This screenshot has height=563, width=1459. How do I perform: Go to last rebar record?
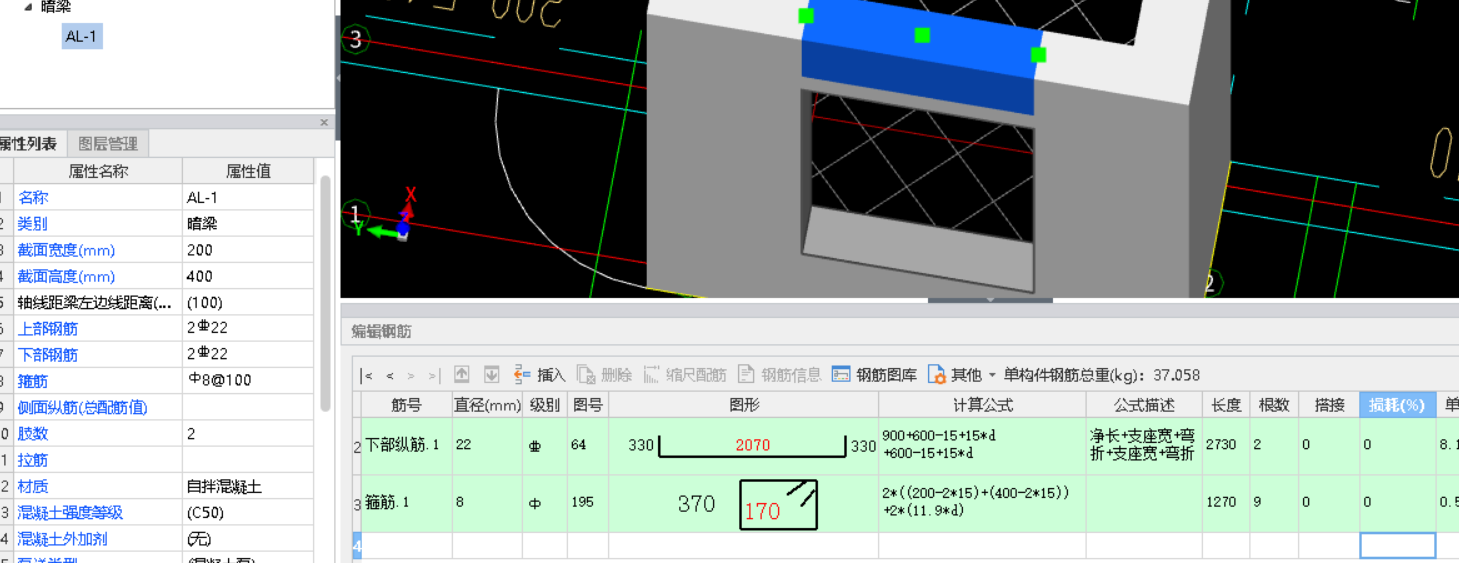click(x=433, y=375)
